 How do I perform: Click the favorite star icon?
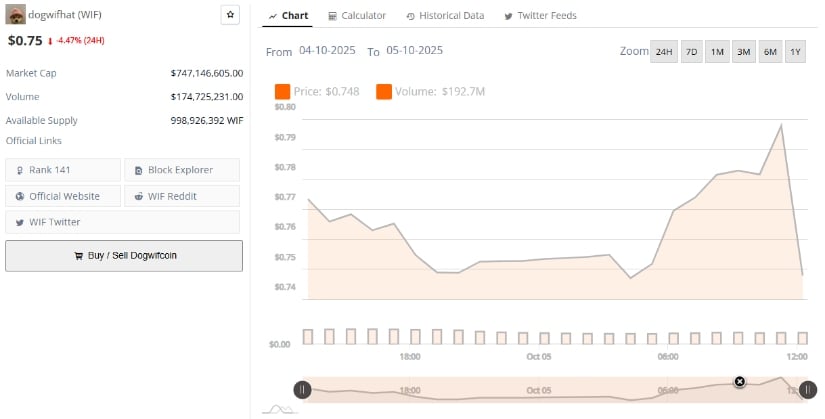(x=230, y=15)
